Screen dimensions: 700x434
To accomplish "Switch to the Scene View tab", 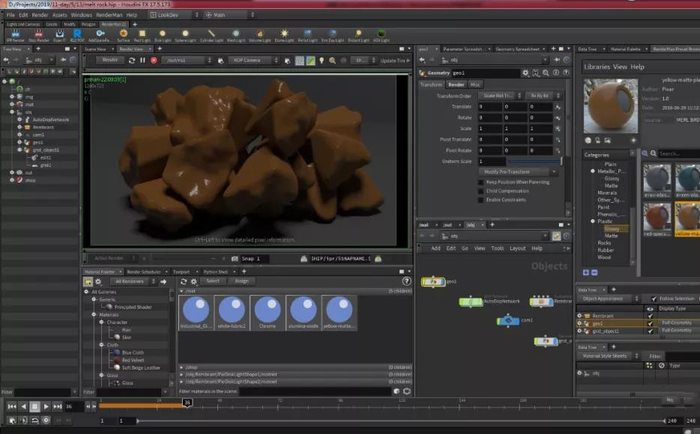I will pos(95,49).
